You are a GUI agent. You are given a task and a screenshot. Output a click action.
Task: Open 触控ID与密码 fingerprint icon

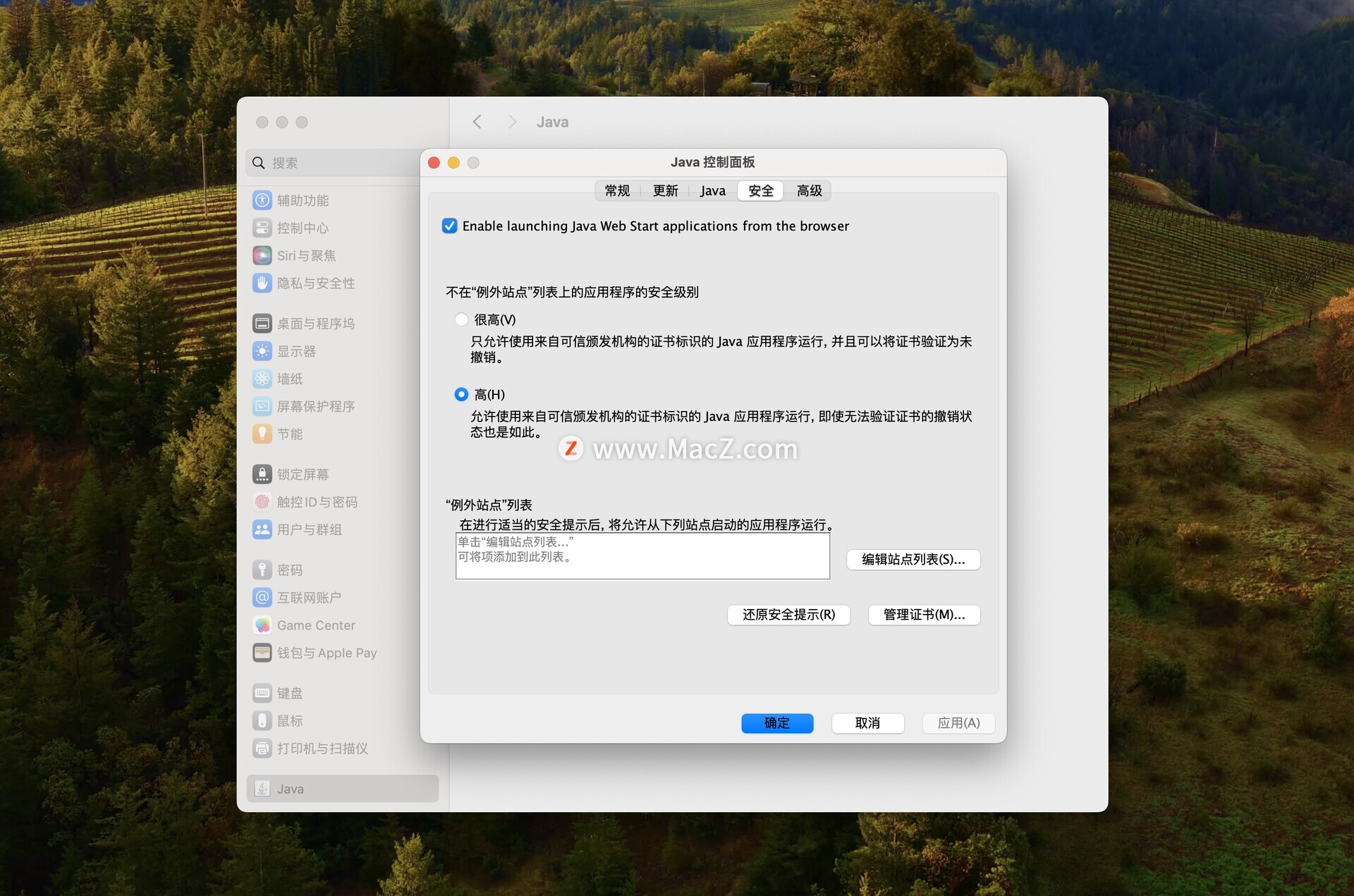click(x=262, y=501)
